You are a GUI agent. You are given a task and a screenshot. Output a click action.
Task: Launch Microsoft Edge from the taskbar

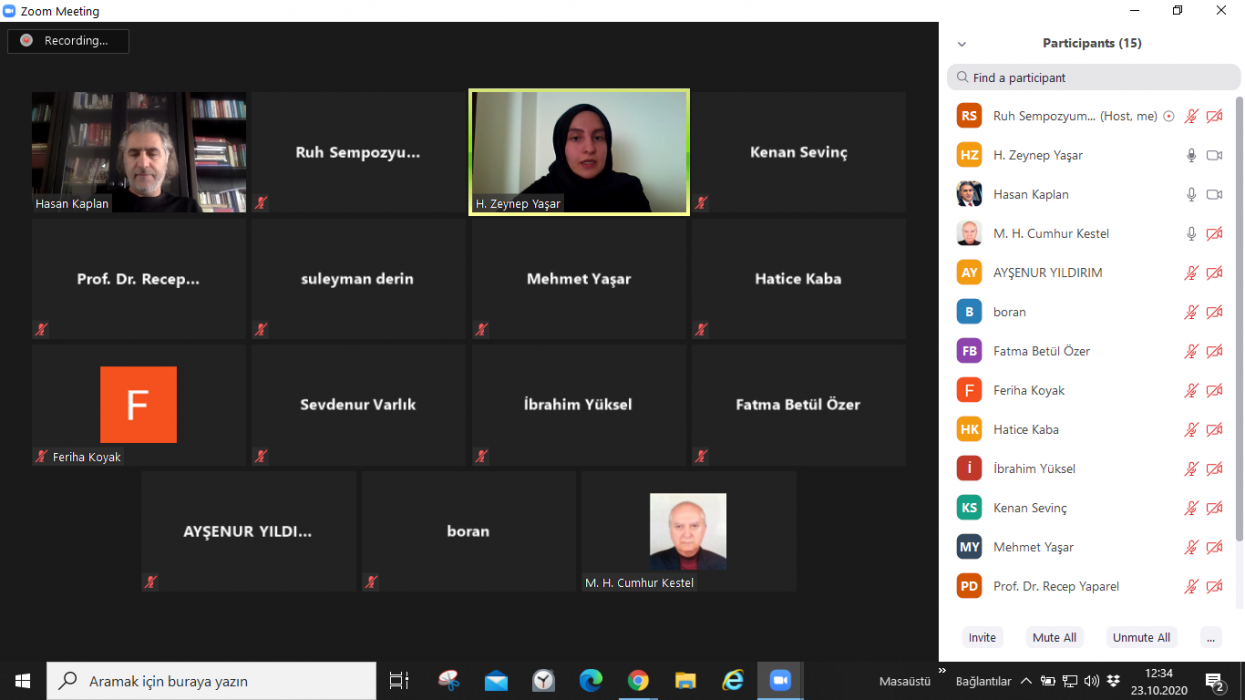click(x=591, y=681)
